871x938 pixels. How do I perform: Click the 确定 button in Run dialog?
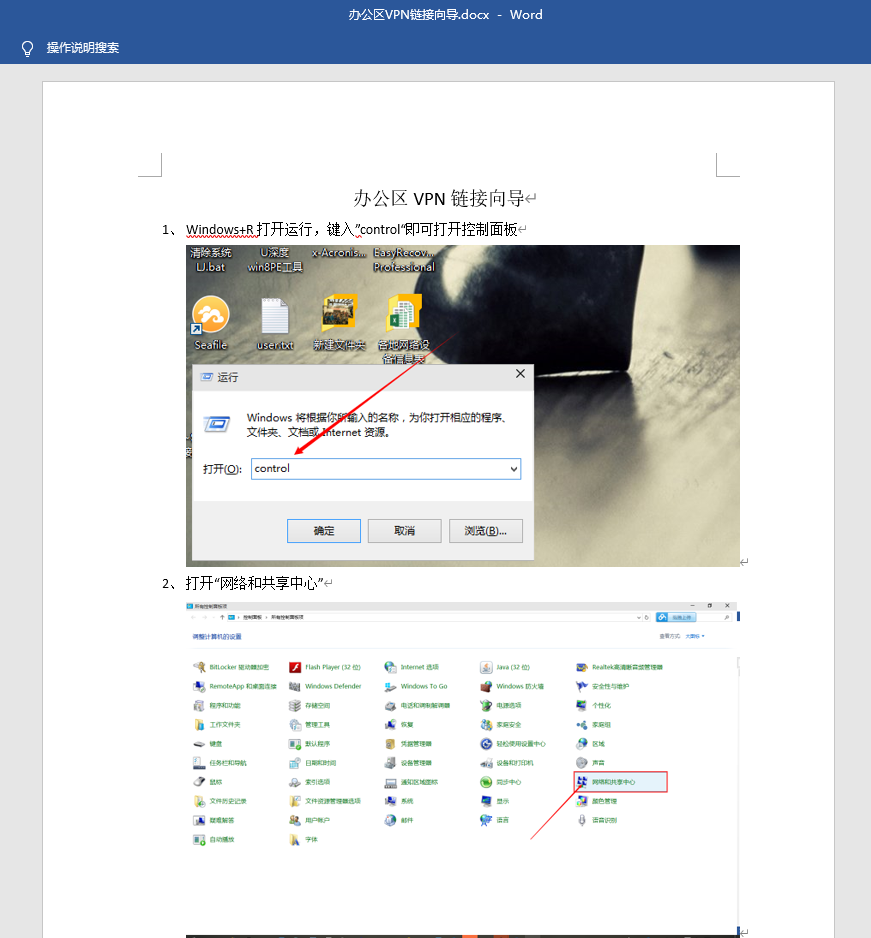324,531
